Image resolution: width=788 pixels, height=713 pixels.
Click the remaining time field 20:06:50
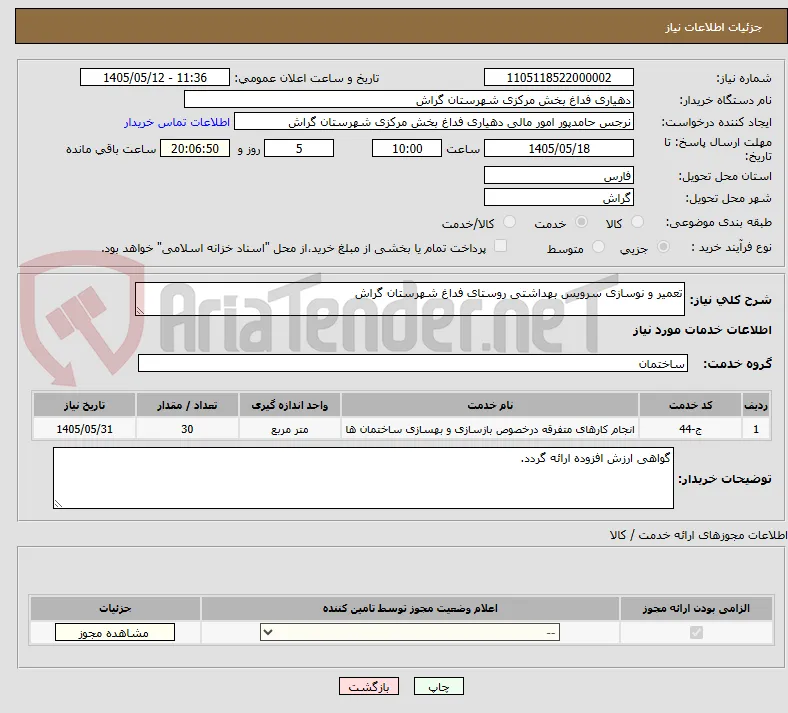point(195,149)
